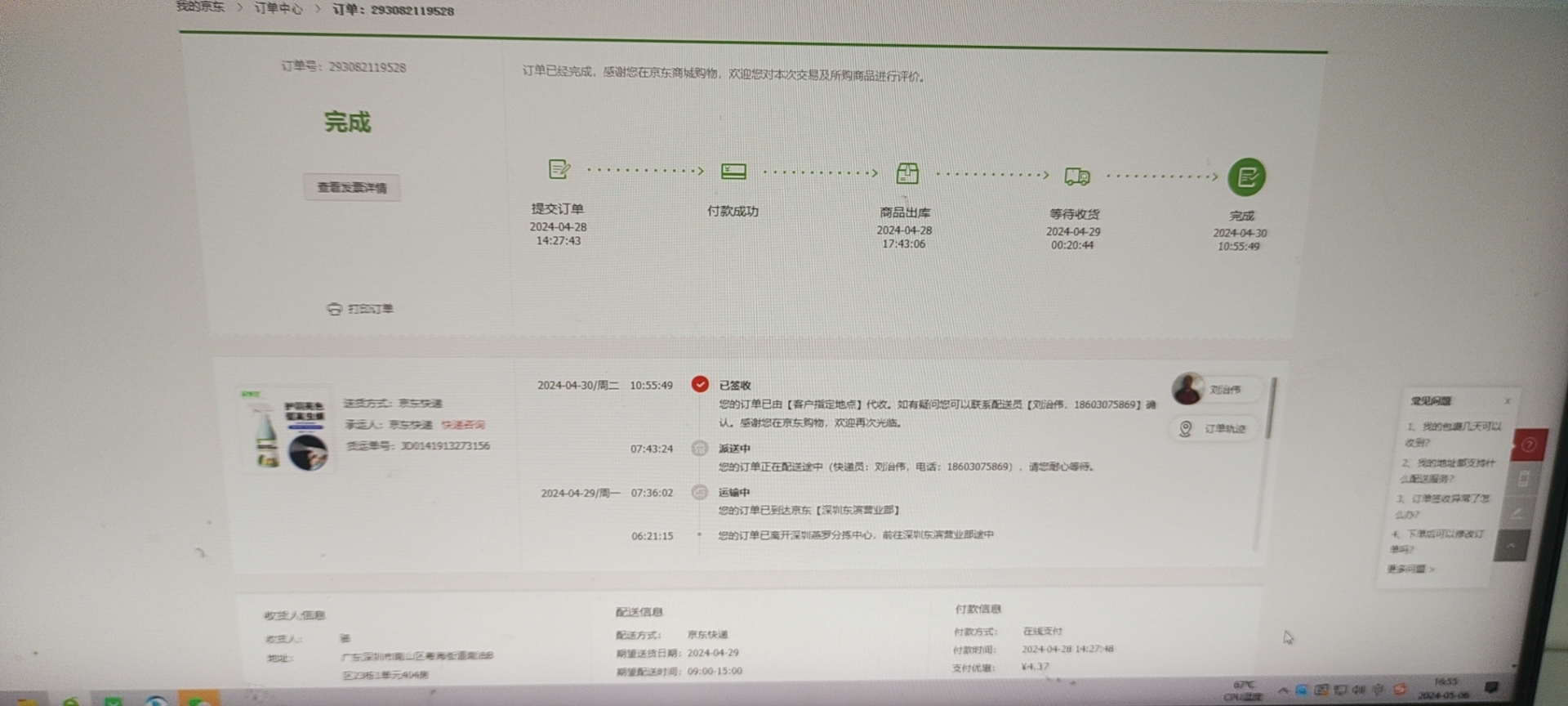Screen dimensions: 1568x706
Task: Open courier 刘治伟 profile avatar
Action: [x=1188, y=389]
